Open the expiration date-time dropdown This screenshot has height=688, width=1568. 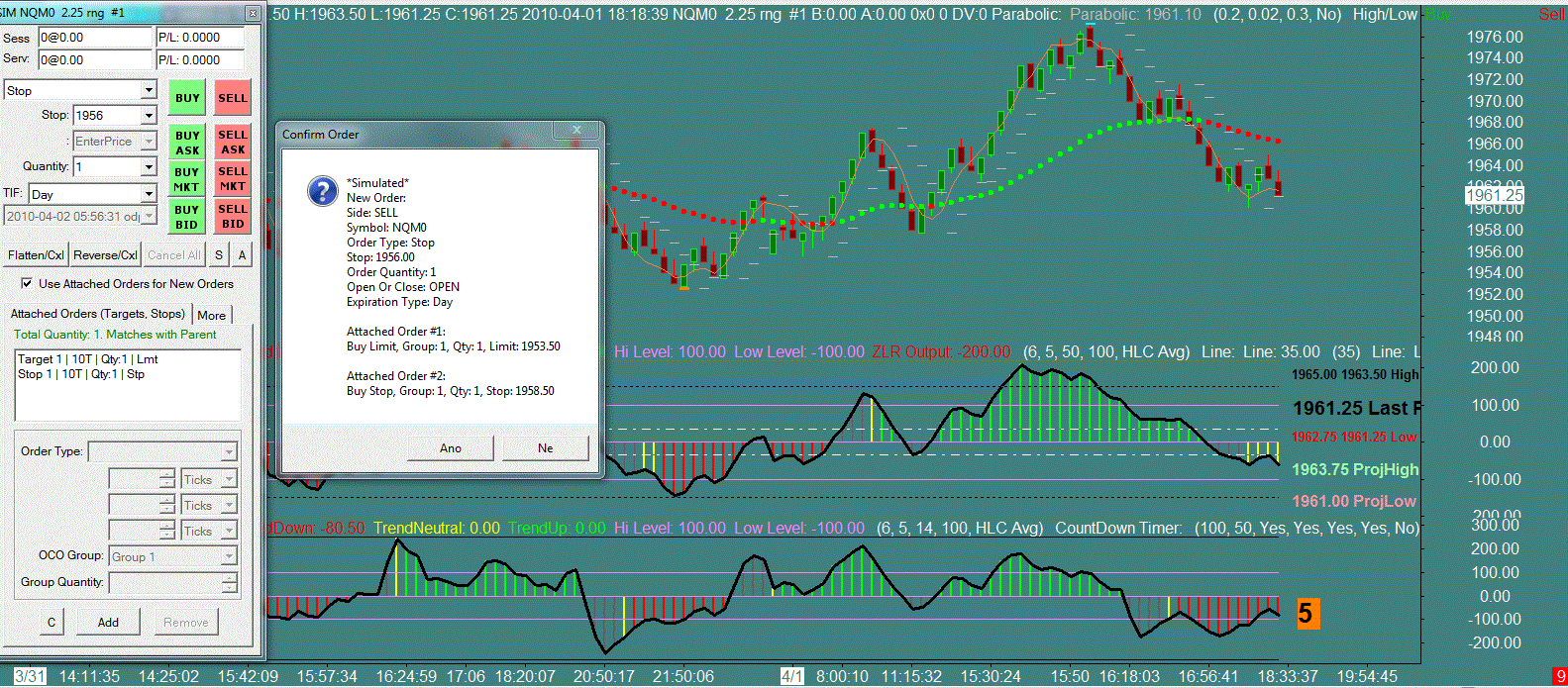click(x=149, y=216)
